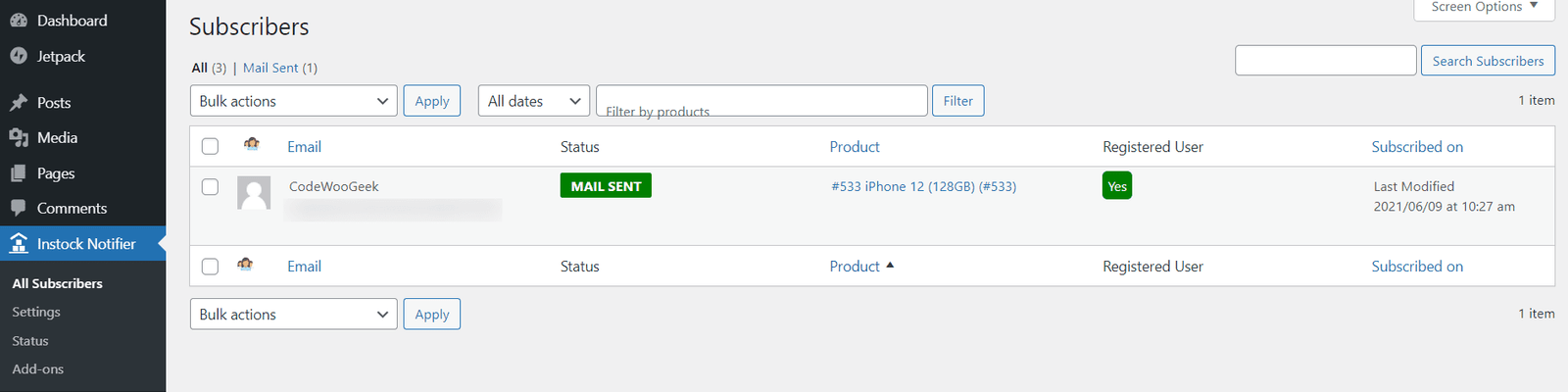Open Dashboard via its gauge icon

(x=19, y=20)
